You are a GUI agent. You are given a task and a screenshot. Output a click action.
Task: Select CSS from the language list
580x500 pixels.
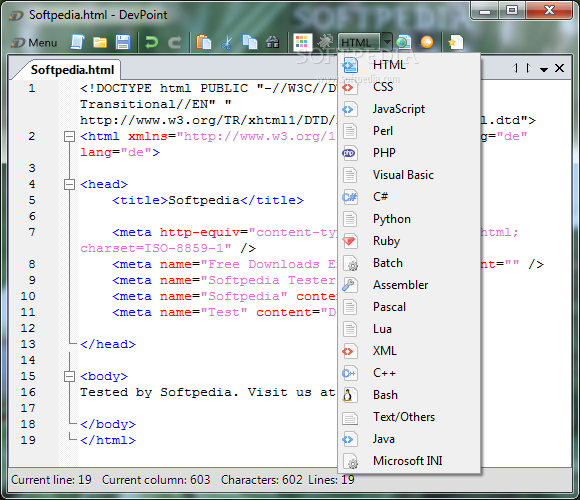[x=409, y=87]
